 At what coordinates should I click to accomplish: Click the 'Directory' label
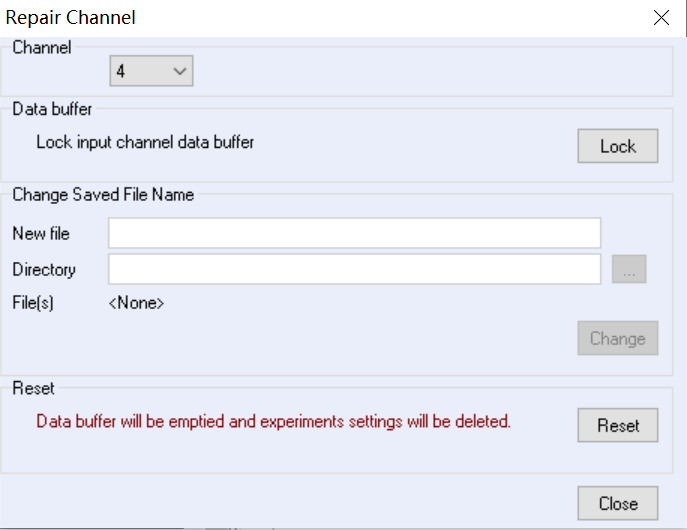44,269
